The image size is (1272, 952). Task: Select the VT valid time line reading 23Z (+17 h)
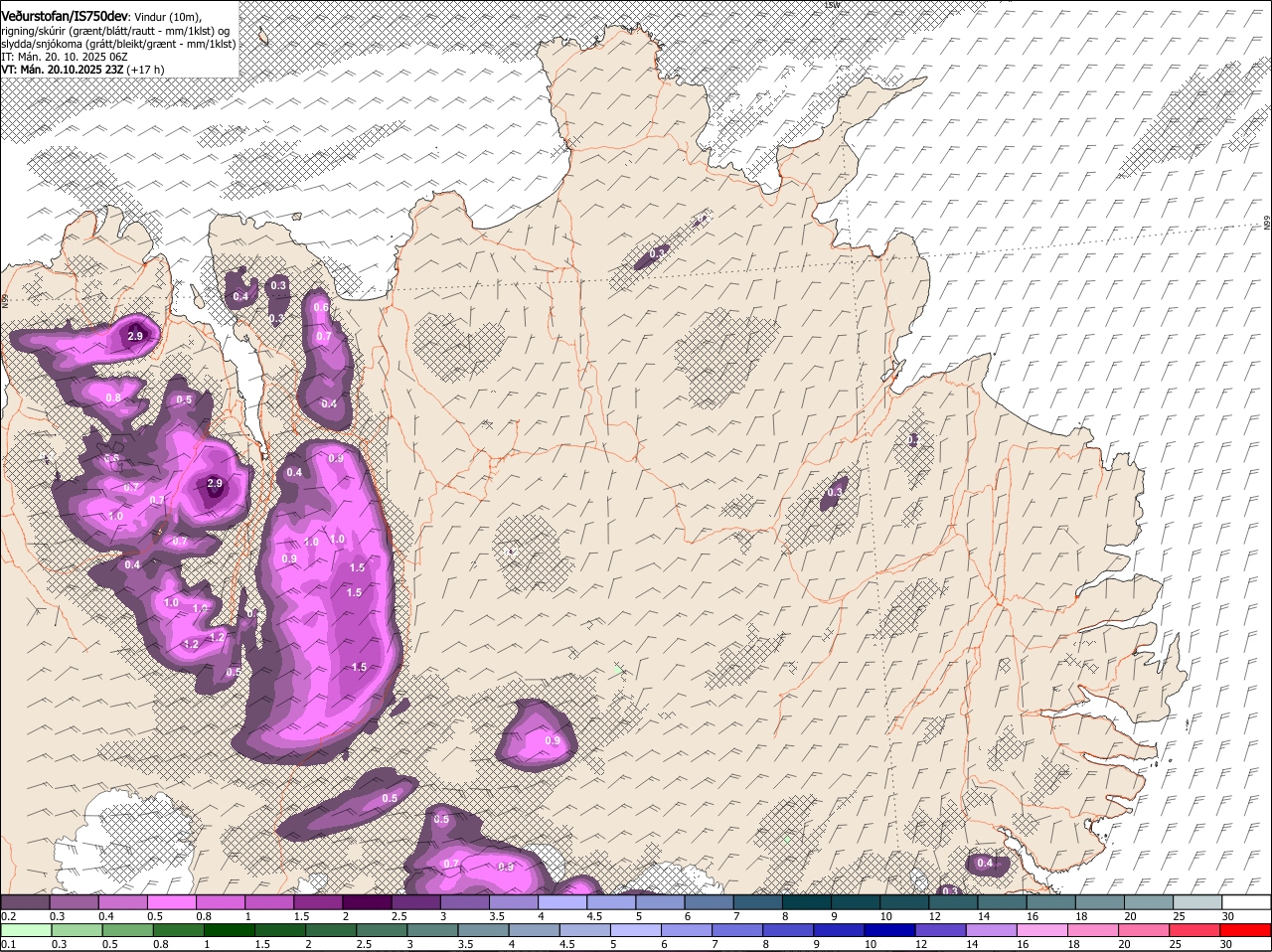click(82, 70)
